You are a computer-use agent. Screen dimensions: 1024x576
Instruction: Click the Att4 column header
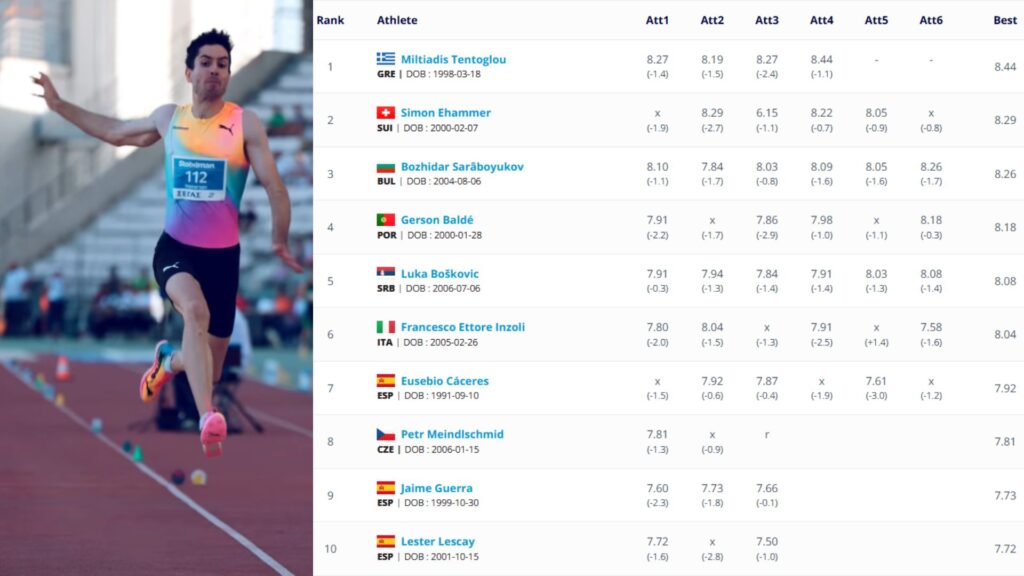tap(822, 20)
